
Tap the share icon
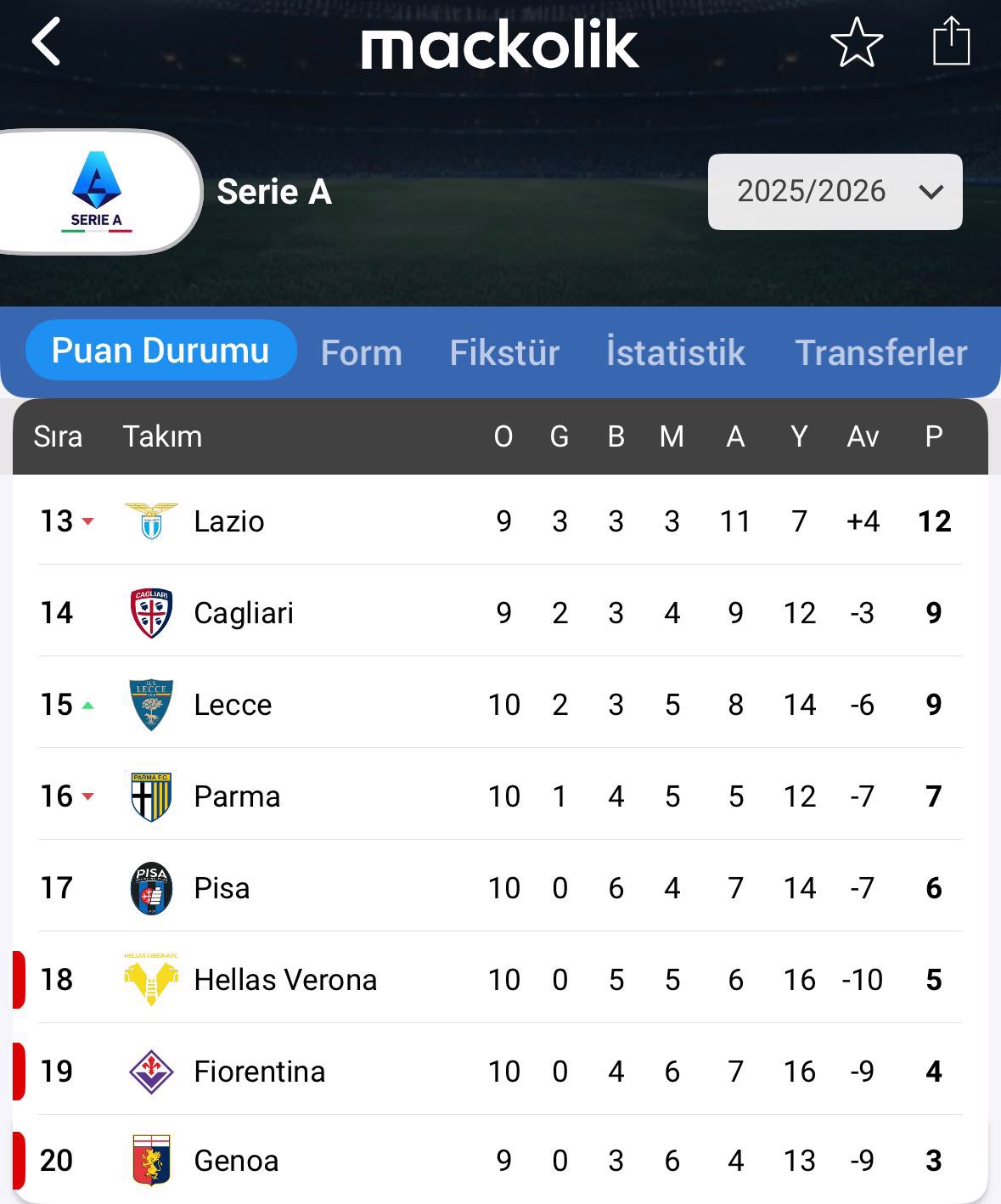951,42
